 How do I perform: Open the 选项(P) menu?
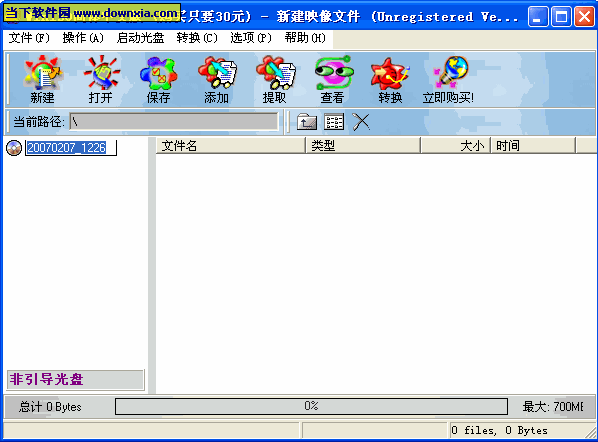pyautogui.click(x=251, y=38)
